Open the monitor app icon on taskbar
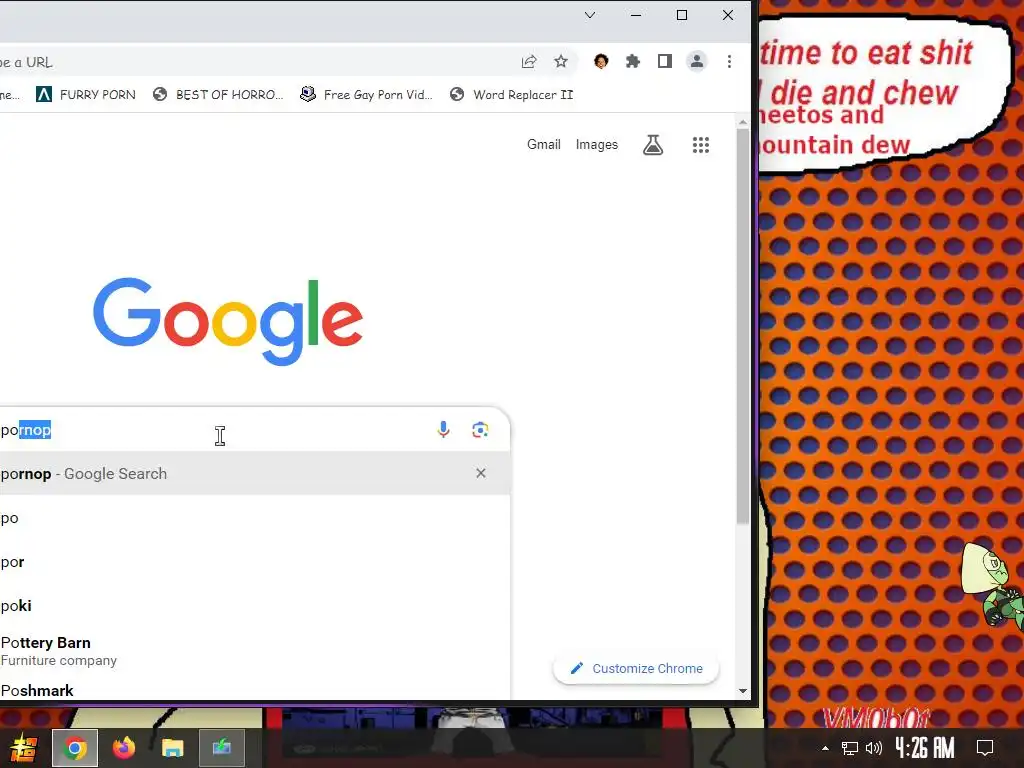Viewport: 1024px width, 768px height. click(221, 748)
